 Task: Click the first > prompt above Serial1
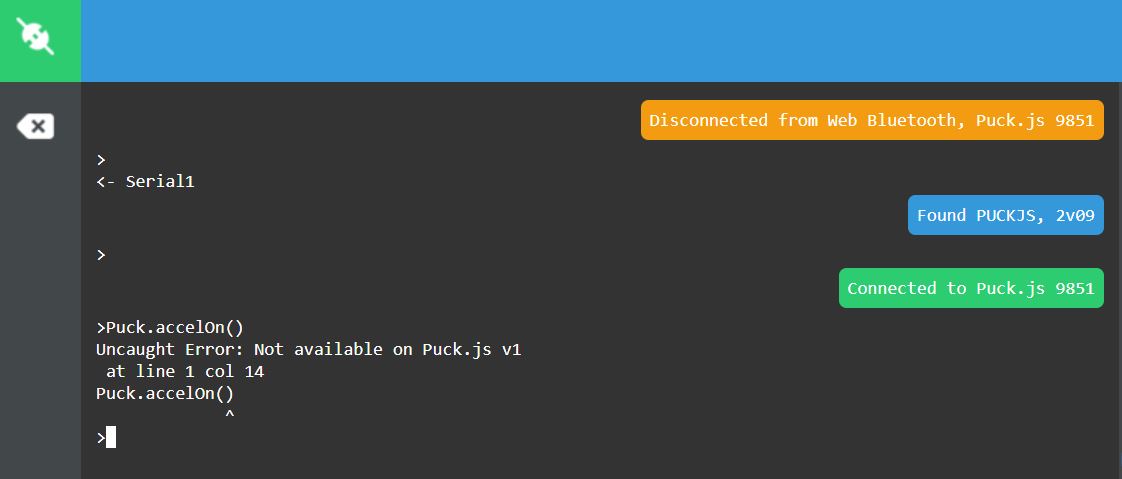click(x=101, y=160)
